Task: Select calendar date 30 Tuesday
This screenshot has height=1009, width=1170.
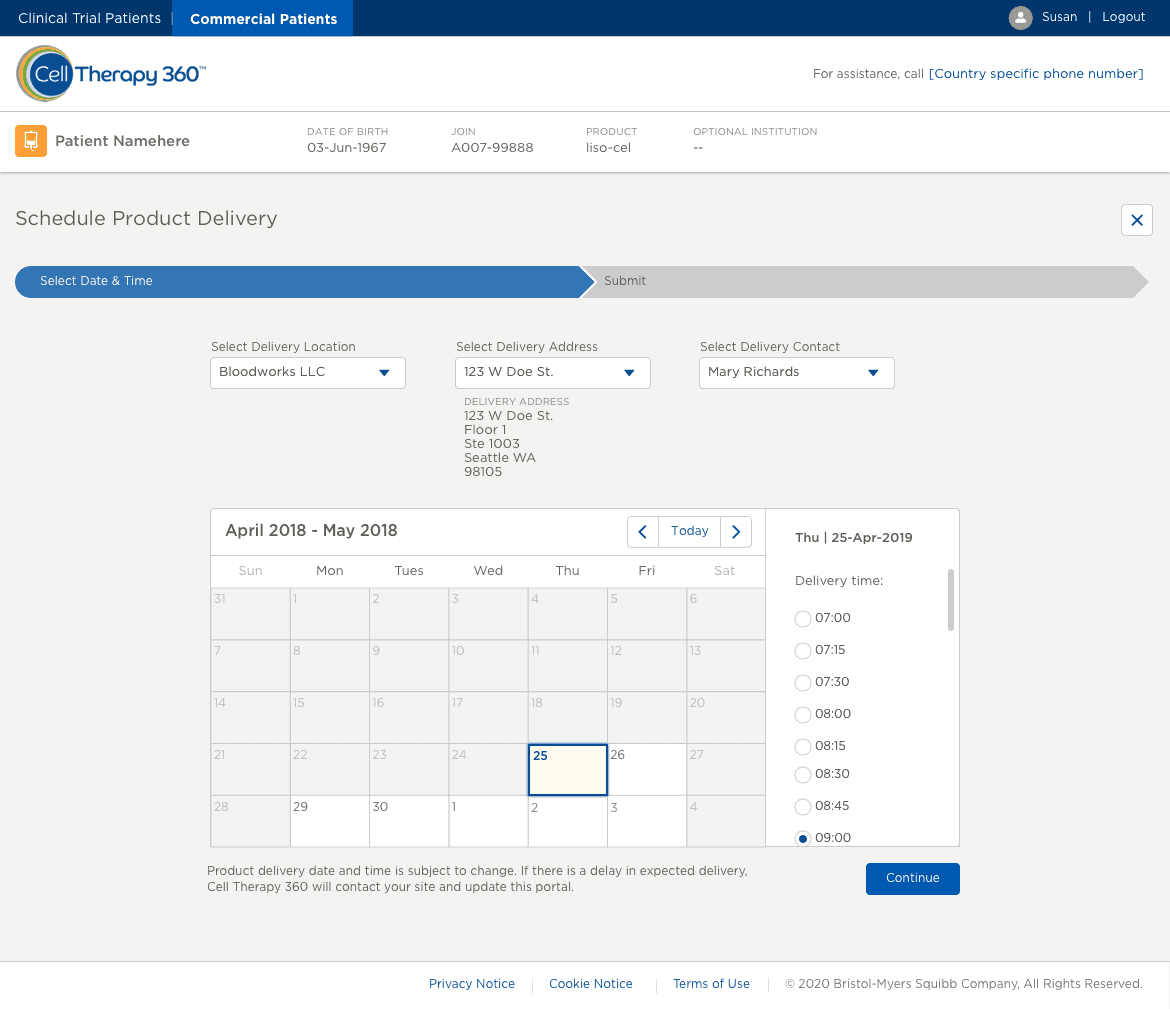Action: click(409, 821)
